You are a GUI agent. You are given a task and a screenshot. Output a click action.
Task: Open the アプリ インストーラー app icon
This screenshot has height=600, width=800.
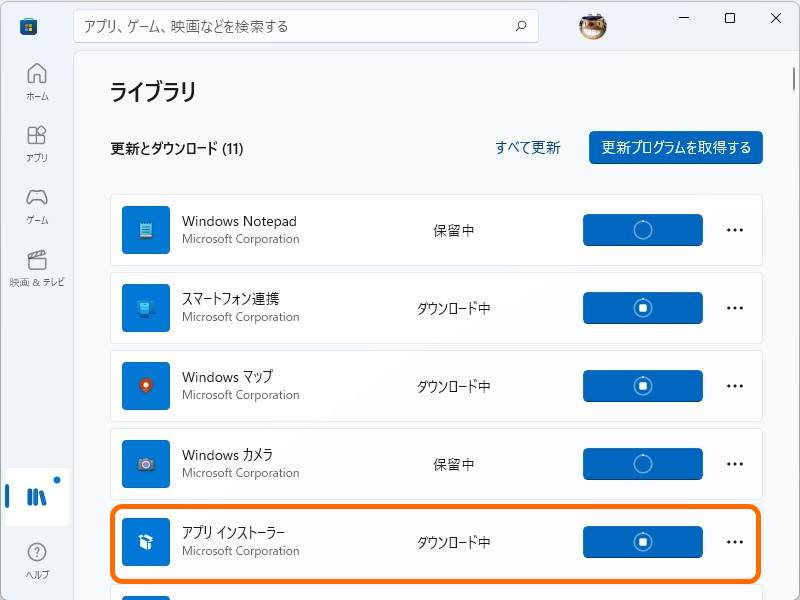coord(145,541)
